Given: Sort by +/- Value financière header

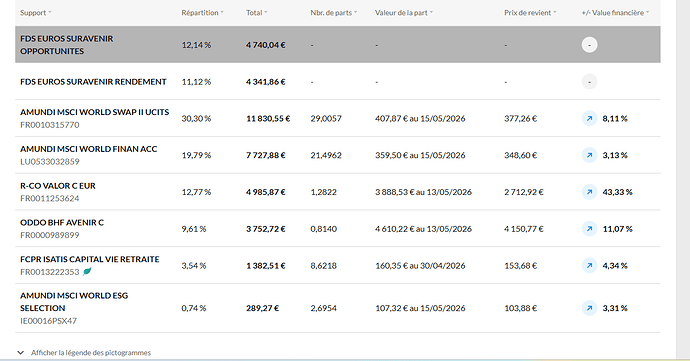Looking at the screenshot, I should coord(615,13).
